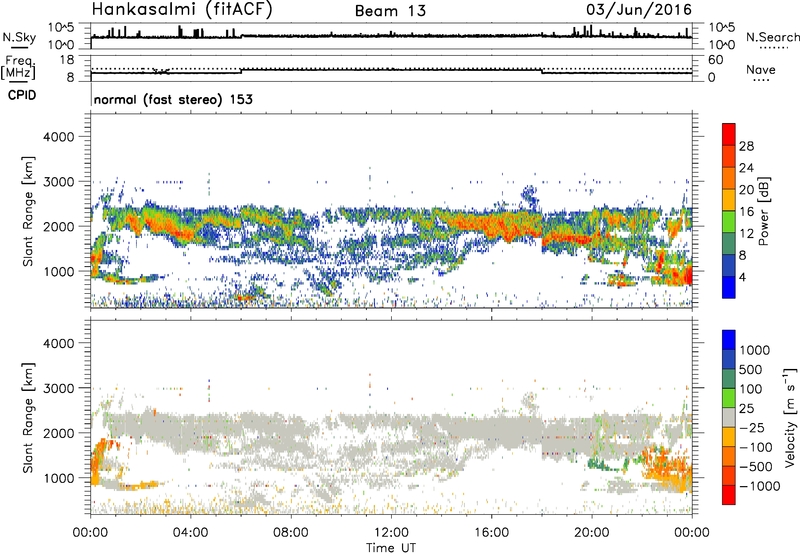Click the Slant Range [km] label of velocity panel
Image resolution: width=800 pixels, height=554 pixels.
28,417
